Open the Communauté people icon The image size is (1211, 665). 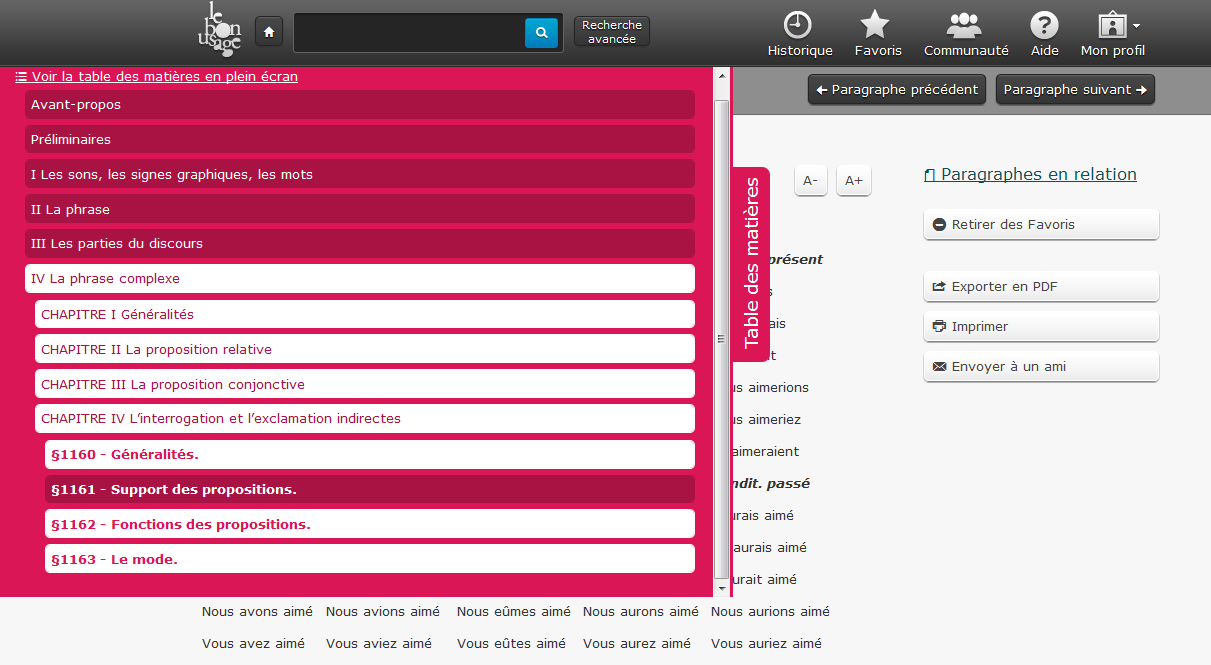(x=965, y=26)
